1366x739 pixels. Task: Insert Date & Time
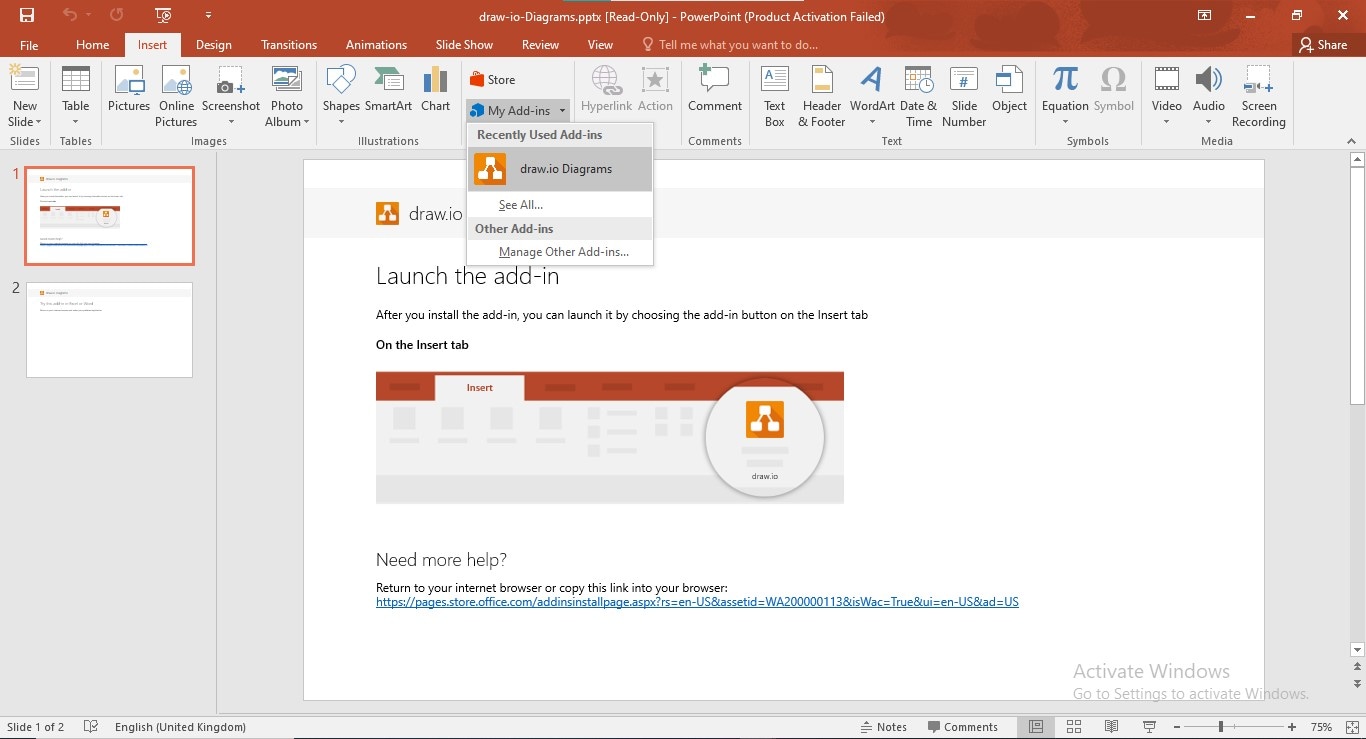coord(918,96)
